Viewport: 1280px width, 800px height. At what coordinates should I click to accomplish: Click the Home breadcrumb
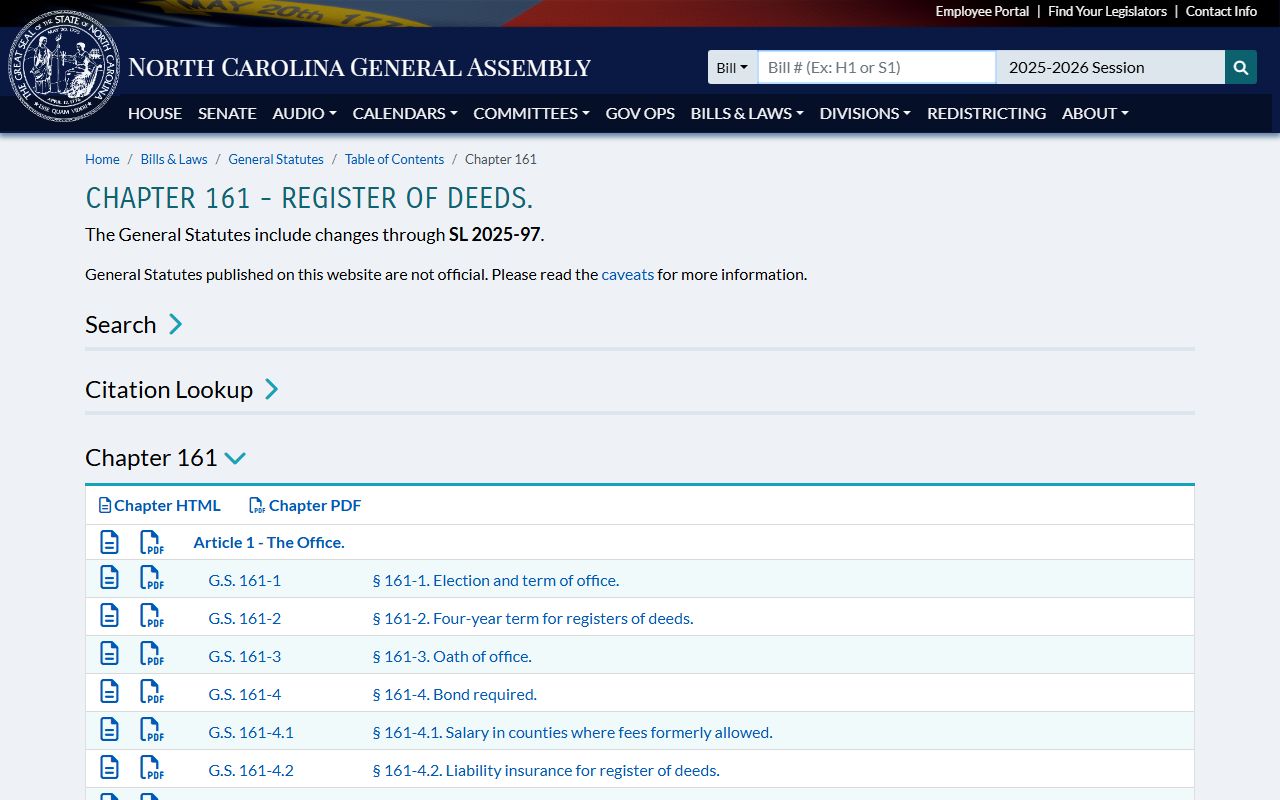pyautogui.click(x=102, y=159)
